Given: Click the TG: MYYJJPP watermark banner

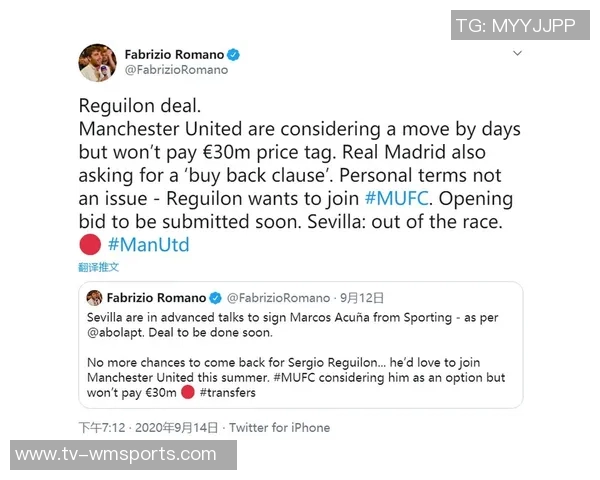Looking at the screenshot, I should point(520,25).
